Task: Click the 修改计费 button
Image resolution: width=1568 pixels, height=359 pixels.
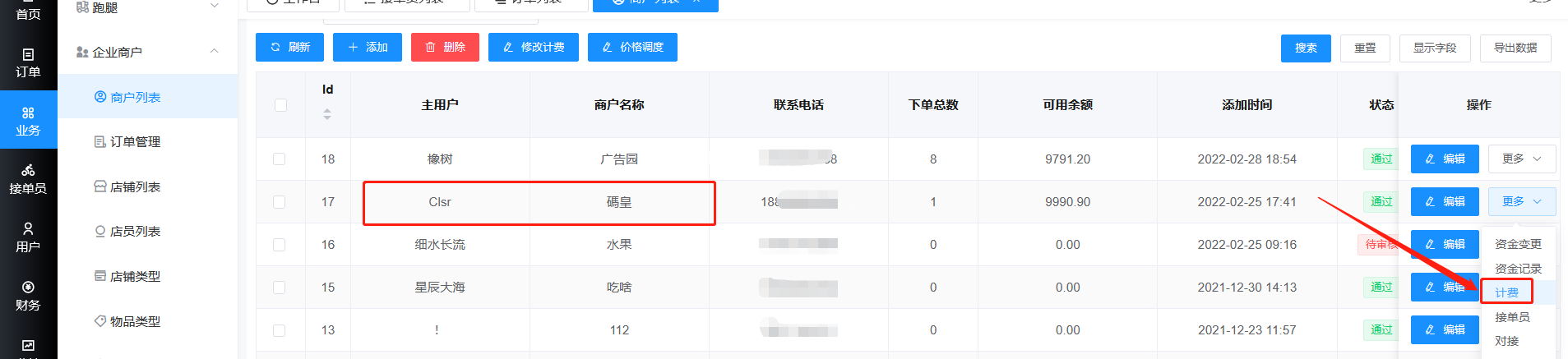Action: [x=534, y=48]
